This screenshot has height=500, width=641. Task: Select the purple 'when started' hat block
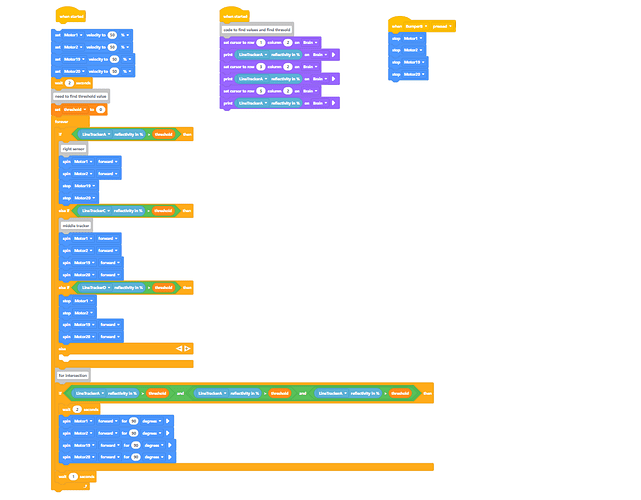pos(235,15)
